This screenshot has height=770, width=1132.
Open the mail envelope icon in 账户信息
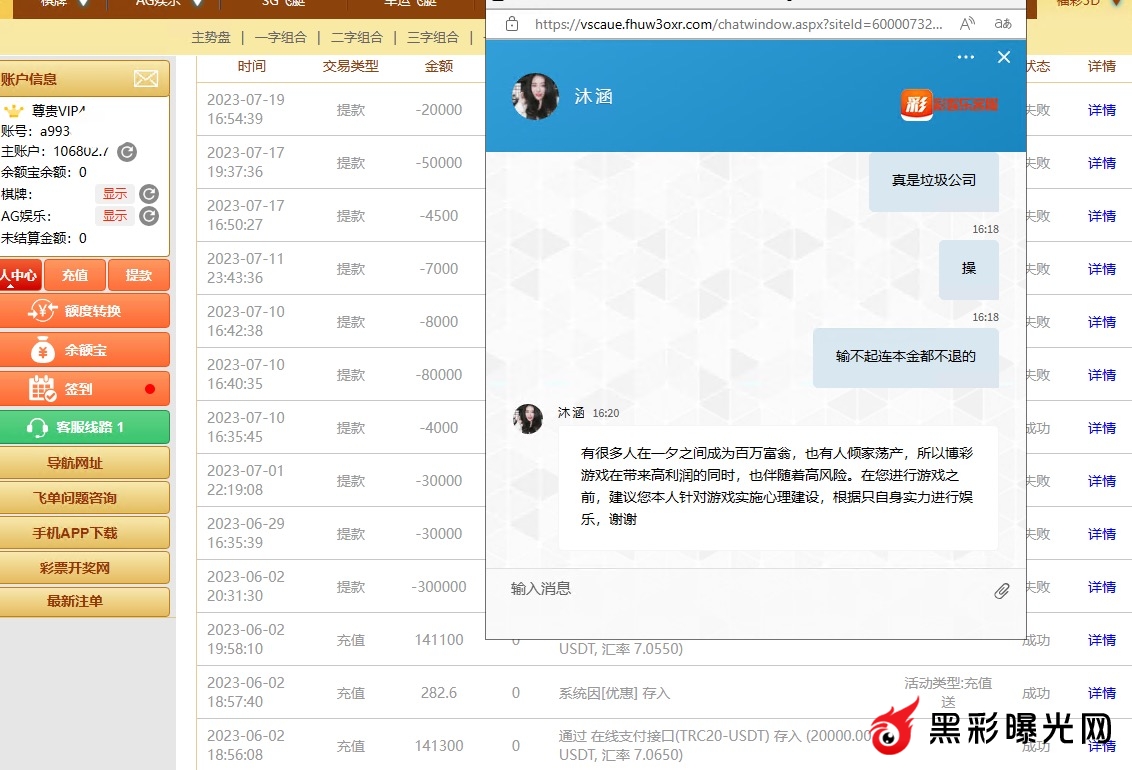(x=146, y=79)
